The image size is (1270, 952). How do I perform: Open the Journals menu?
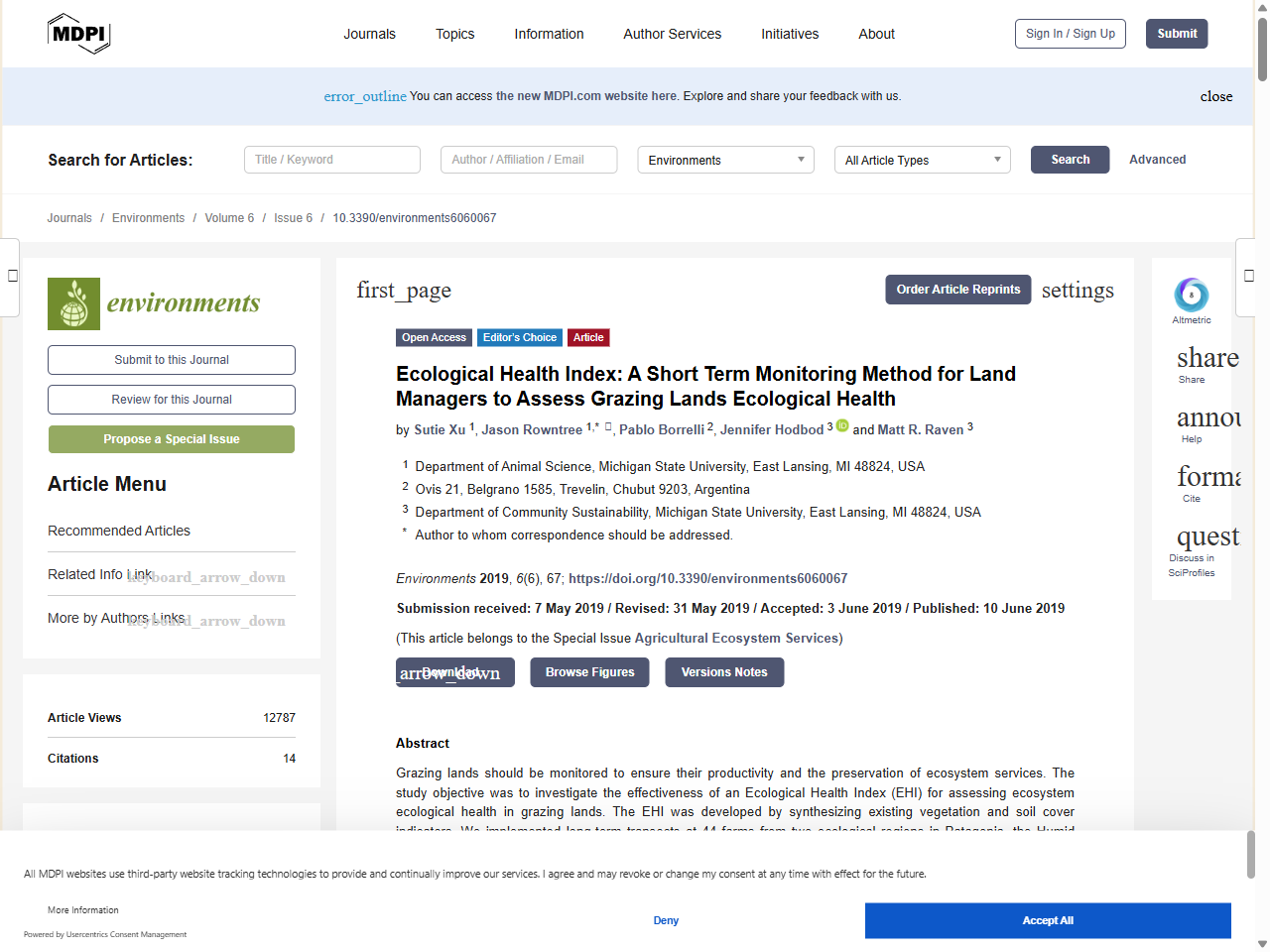tap(369, 34)
